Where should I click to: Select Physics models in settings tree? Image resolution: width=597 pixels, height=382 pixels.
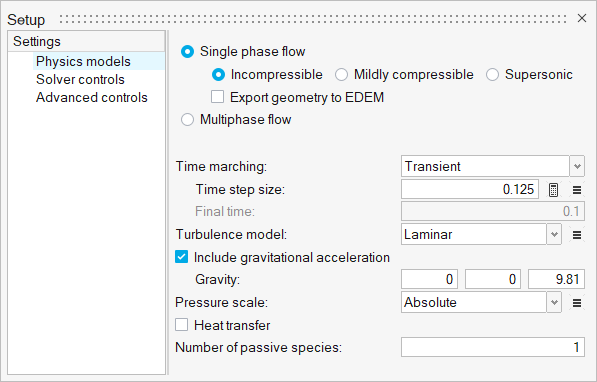pyautogui.click(x=83, y=61)
